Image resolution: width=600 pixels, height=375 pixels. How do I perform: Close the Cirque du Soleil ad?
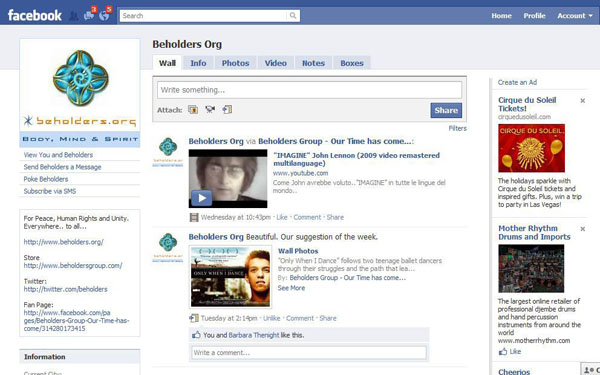click(582, 101)
